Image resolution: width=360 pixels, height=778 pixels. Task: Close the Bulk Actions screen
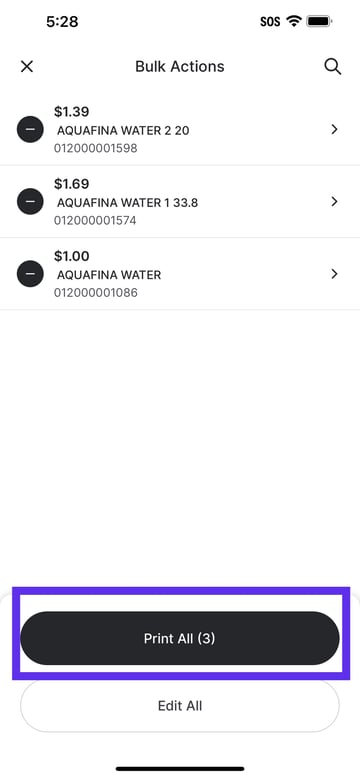point(26,66)
